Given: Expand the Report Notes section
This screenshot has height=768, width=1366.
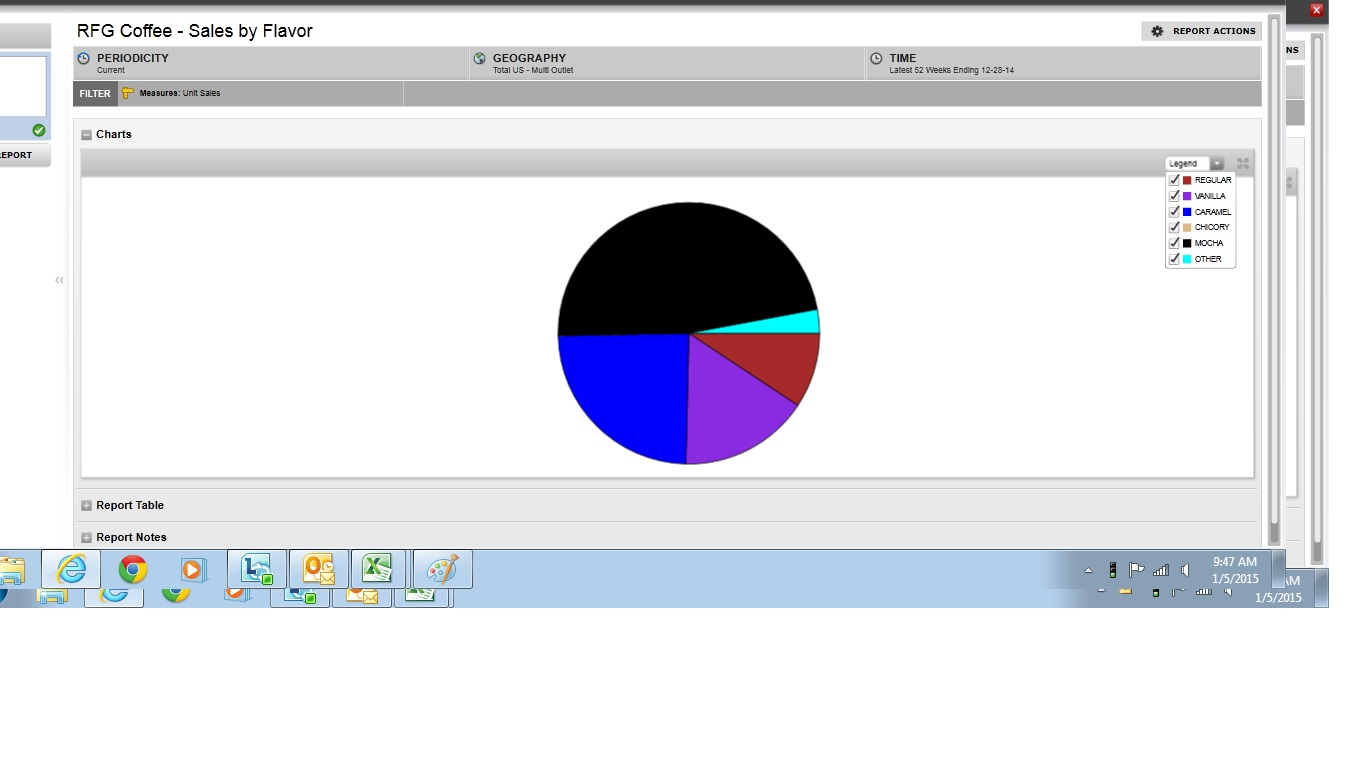Looking at the screenshot, I should 86,538.
